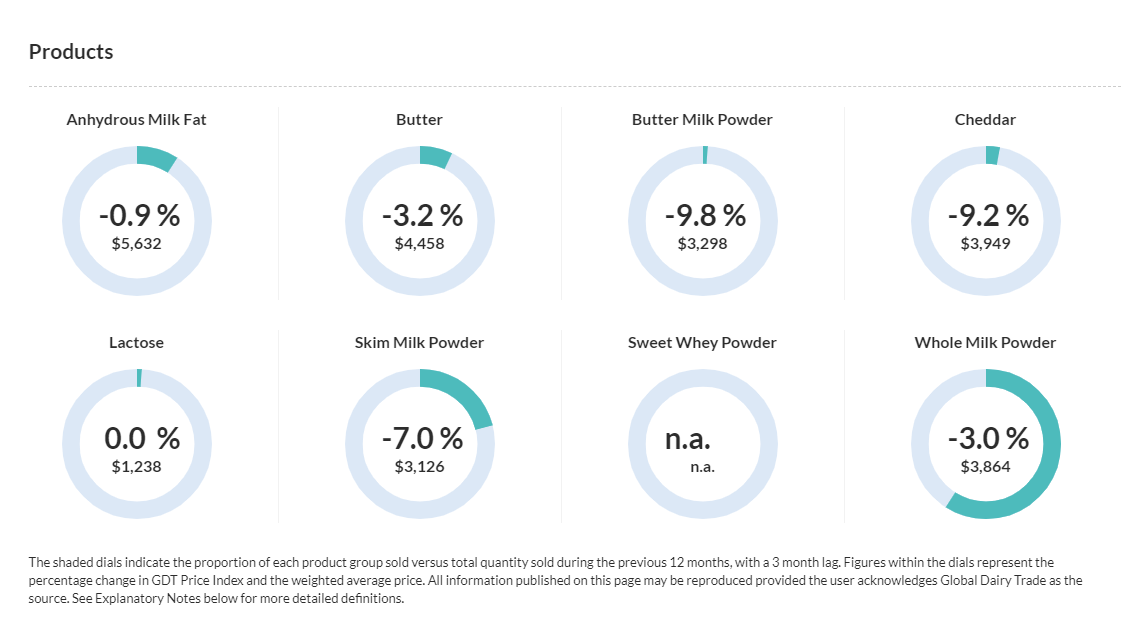
Task: Click the Anhydrous Milk Fat product title
Action: [x=136, y=120]
